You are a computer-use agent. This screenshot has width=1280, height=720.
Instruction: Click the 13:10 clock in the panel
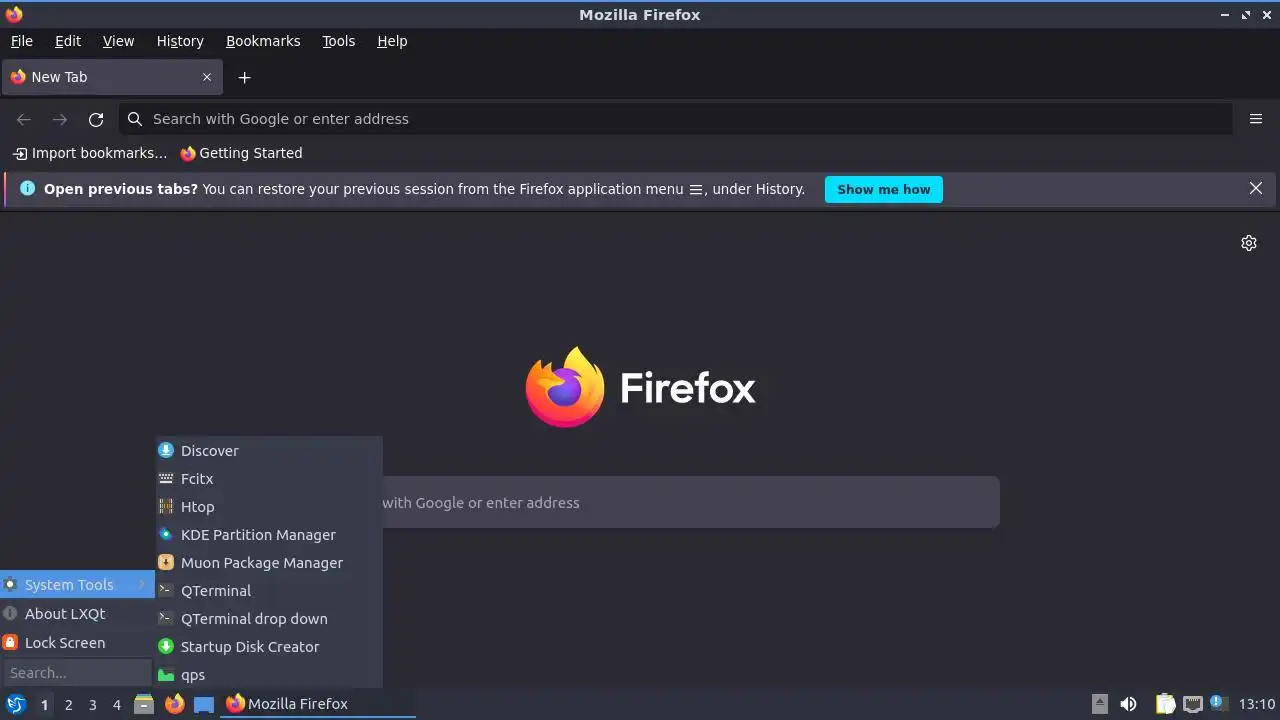1257,704
